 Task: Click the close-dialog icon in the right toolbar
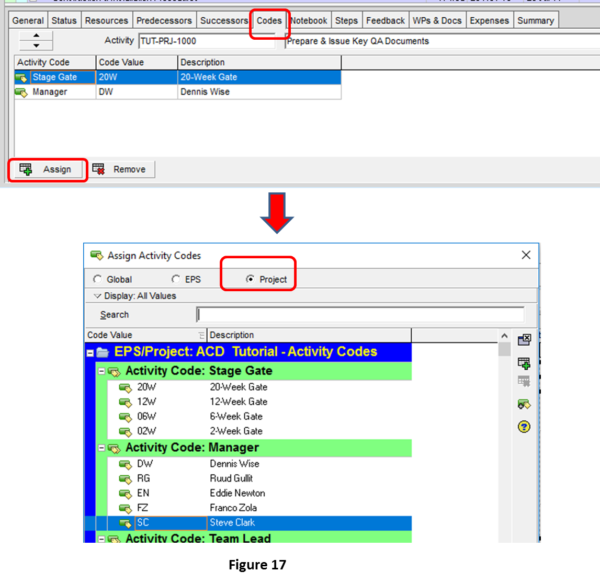click(524, 340)
